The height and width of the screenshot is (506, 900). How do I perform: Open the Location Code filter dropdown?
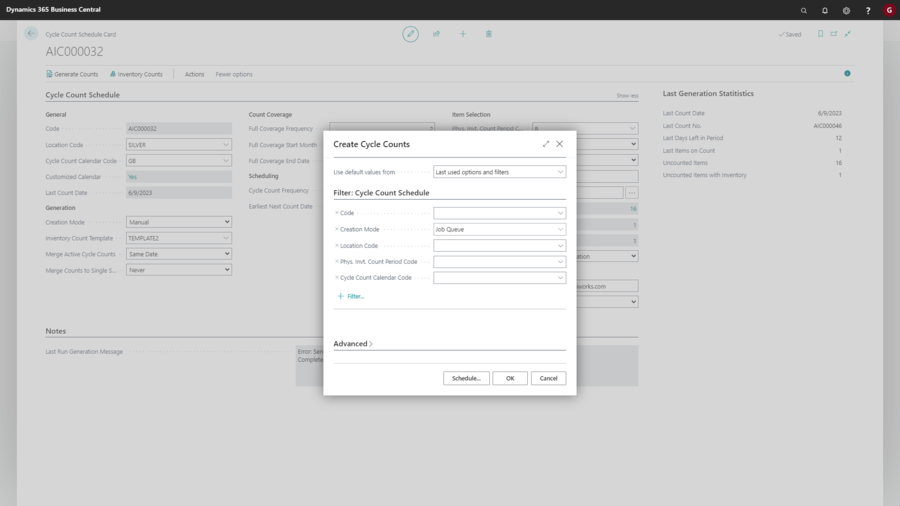point(560,245)
